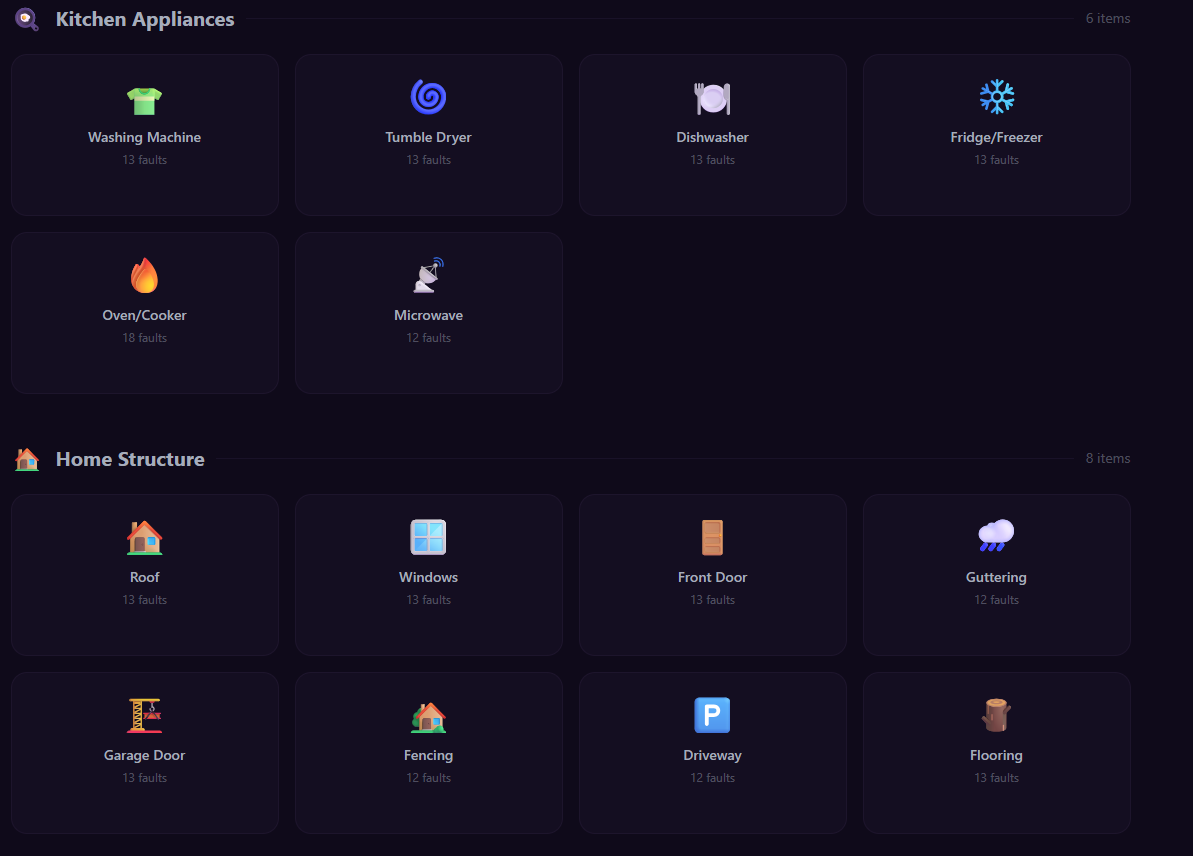Screen dimensions: 1193x856
Task: Click the Guttering rain cloud icon
Action: coord(996,537)
